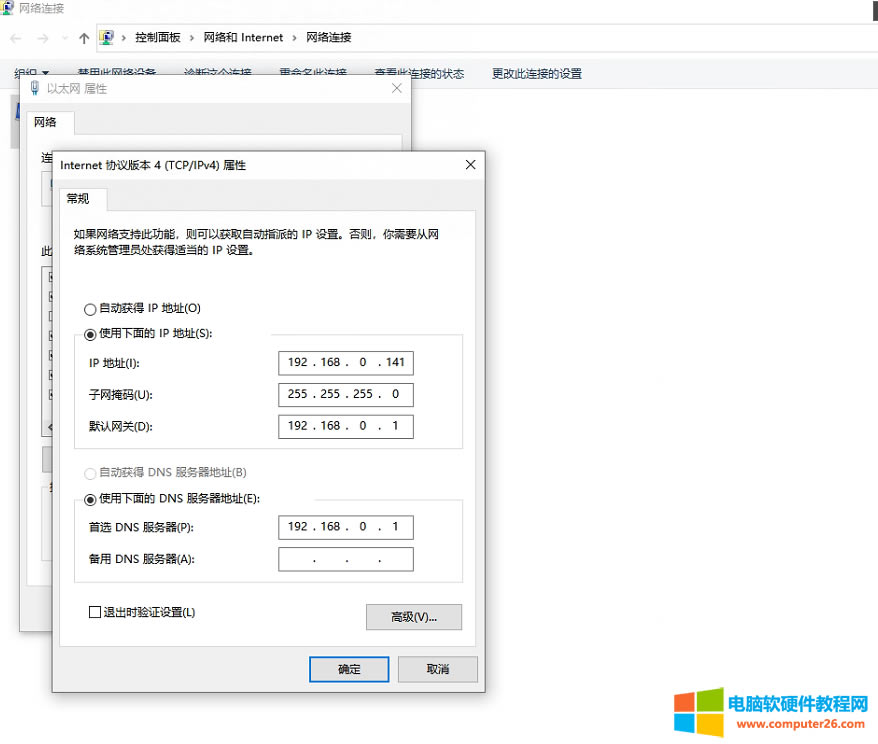This screenshot has height=744, width=878.
Task: Click the forward arrow in Explorer
Action: [42, 38]
